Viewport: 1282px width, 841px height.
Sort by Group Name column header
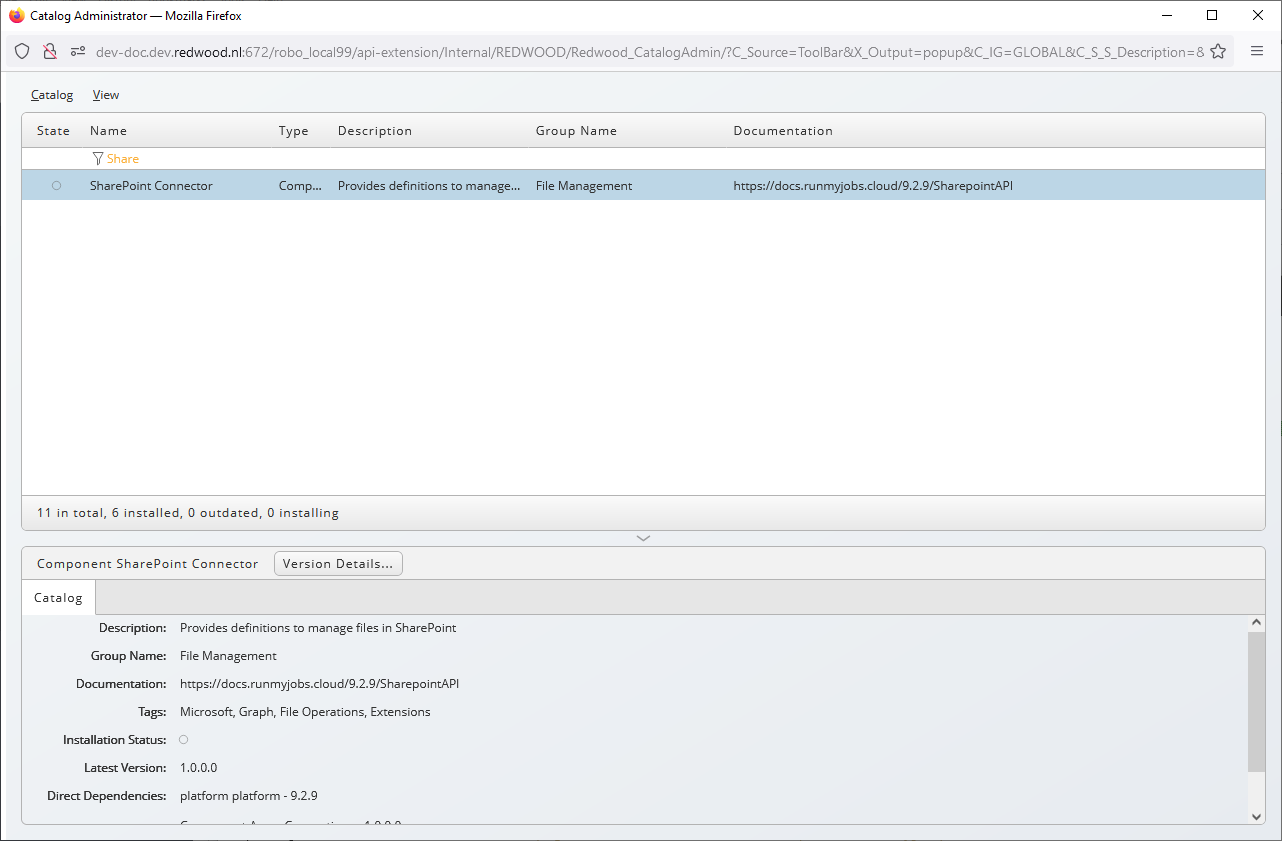point(576,131)
